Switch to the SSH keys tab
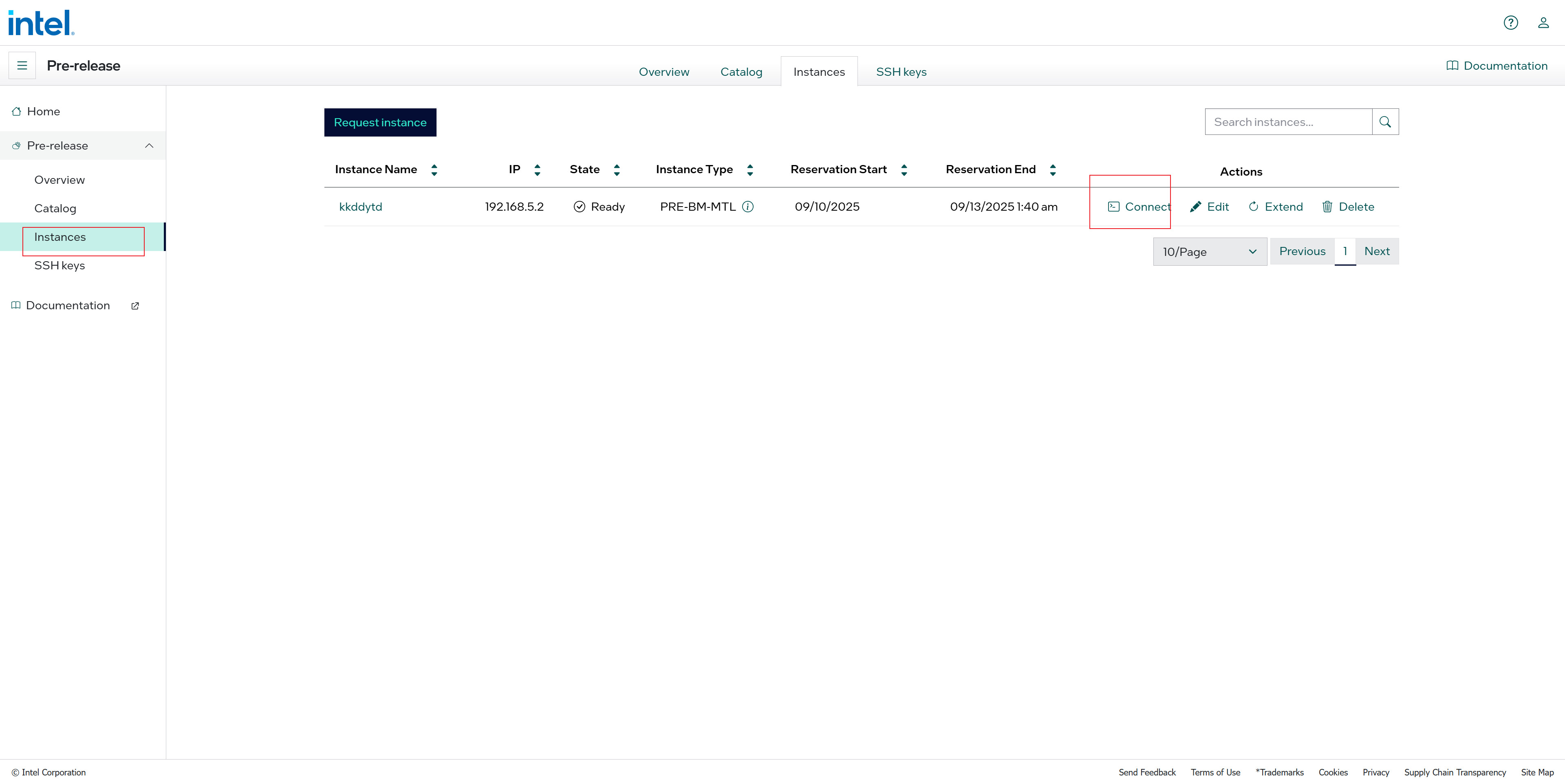 pos(901,72)
